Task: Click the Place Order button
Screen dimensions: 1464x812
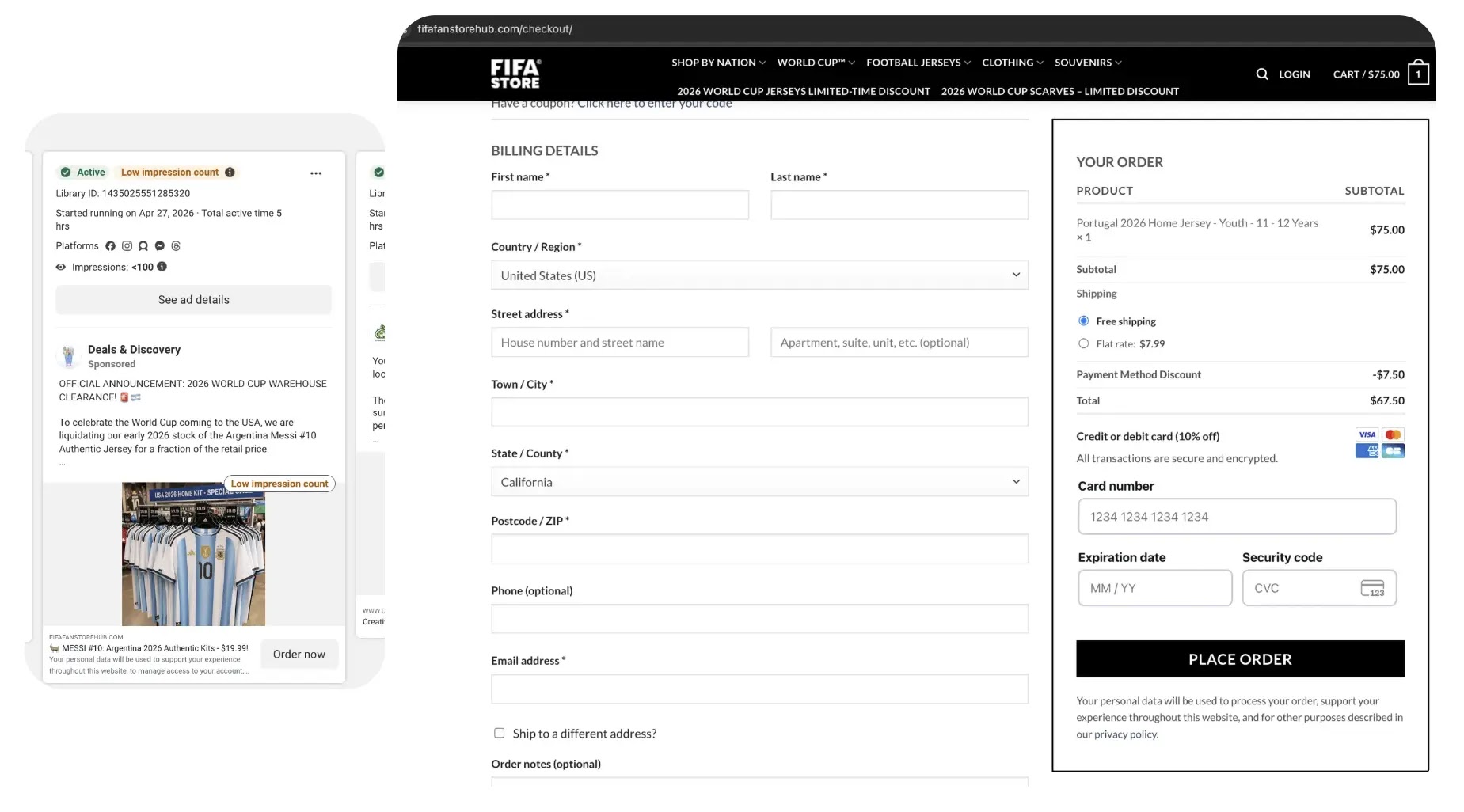Action: tap(1240, 658)
